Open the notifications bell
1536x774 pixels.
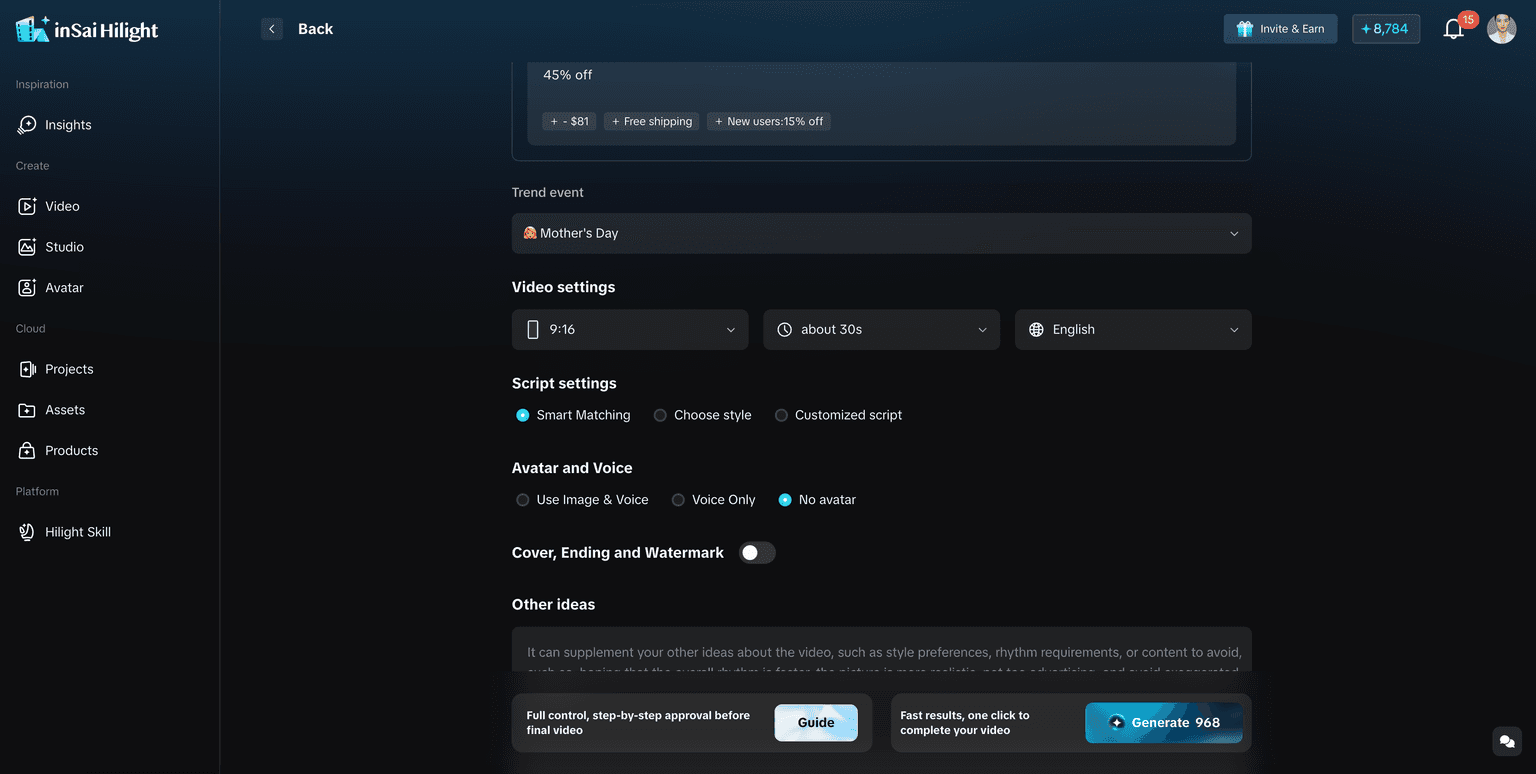pos(1454,29)
